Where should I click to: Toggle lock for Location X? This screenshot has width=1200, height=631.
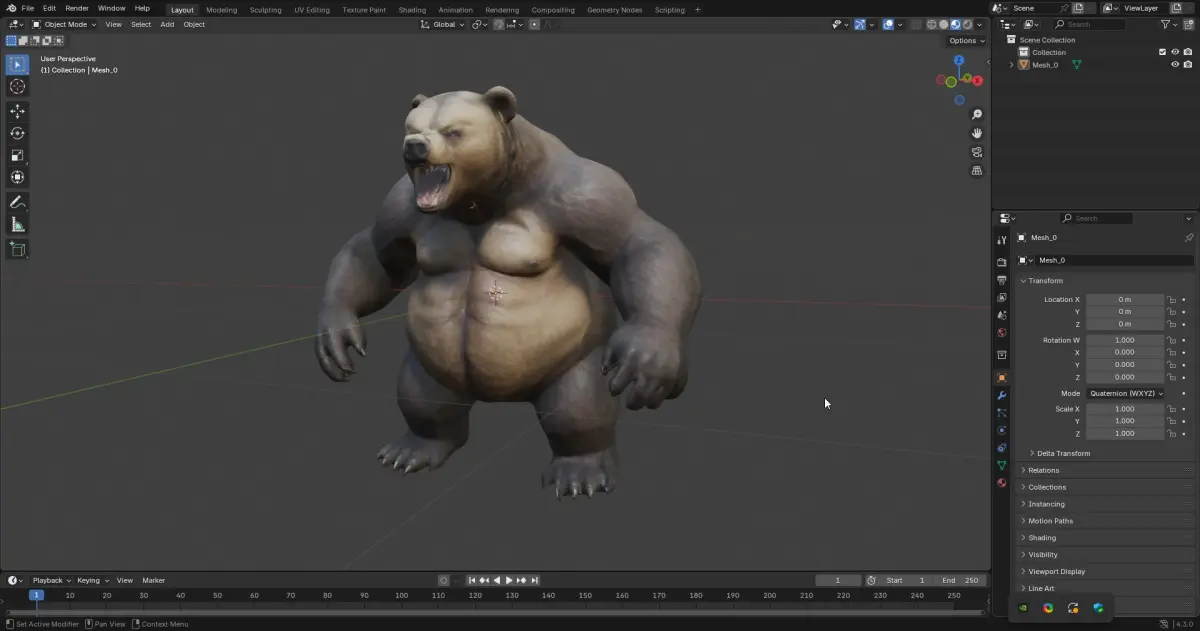1171,300
